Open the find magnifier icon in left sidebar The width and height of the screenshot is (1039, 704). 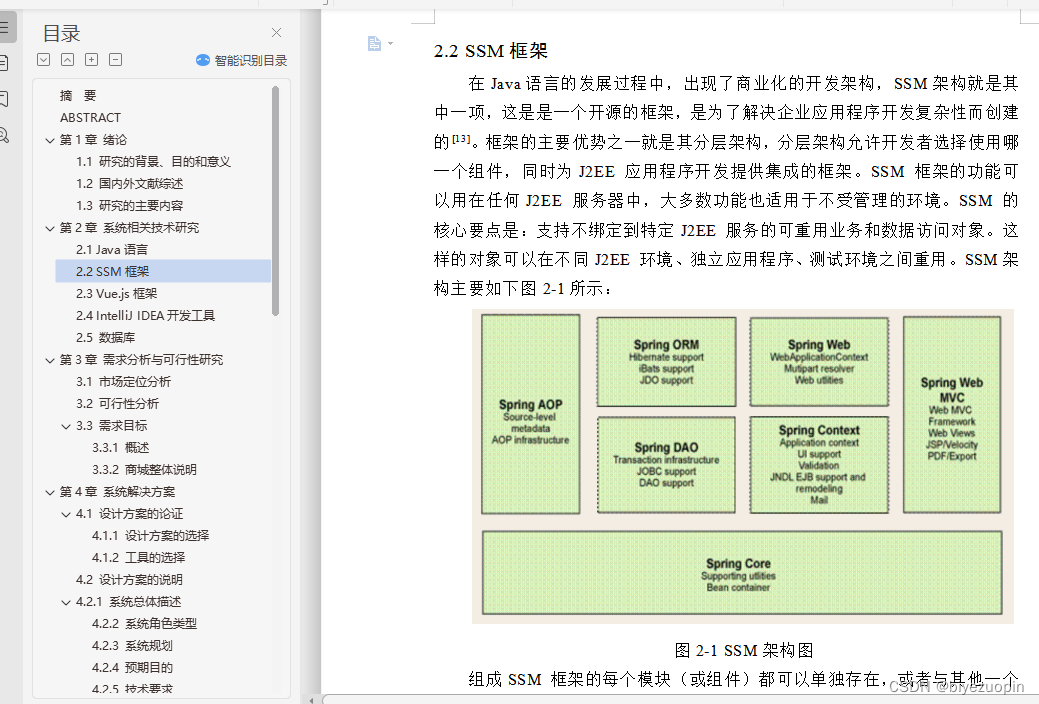click(4, 135)
